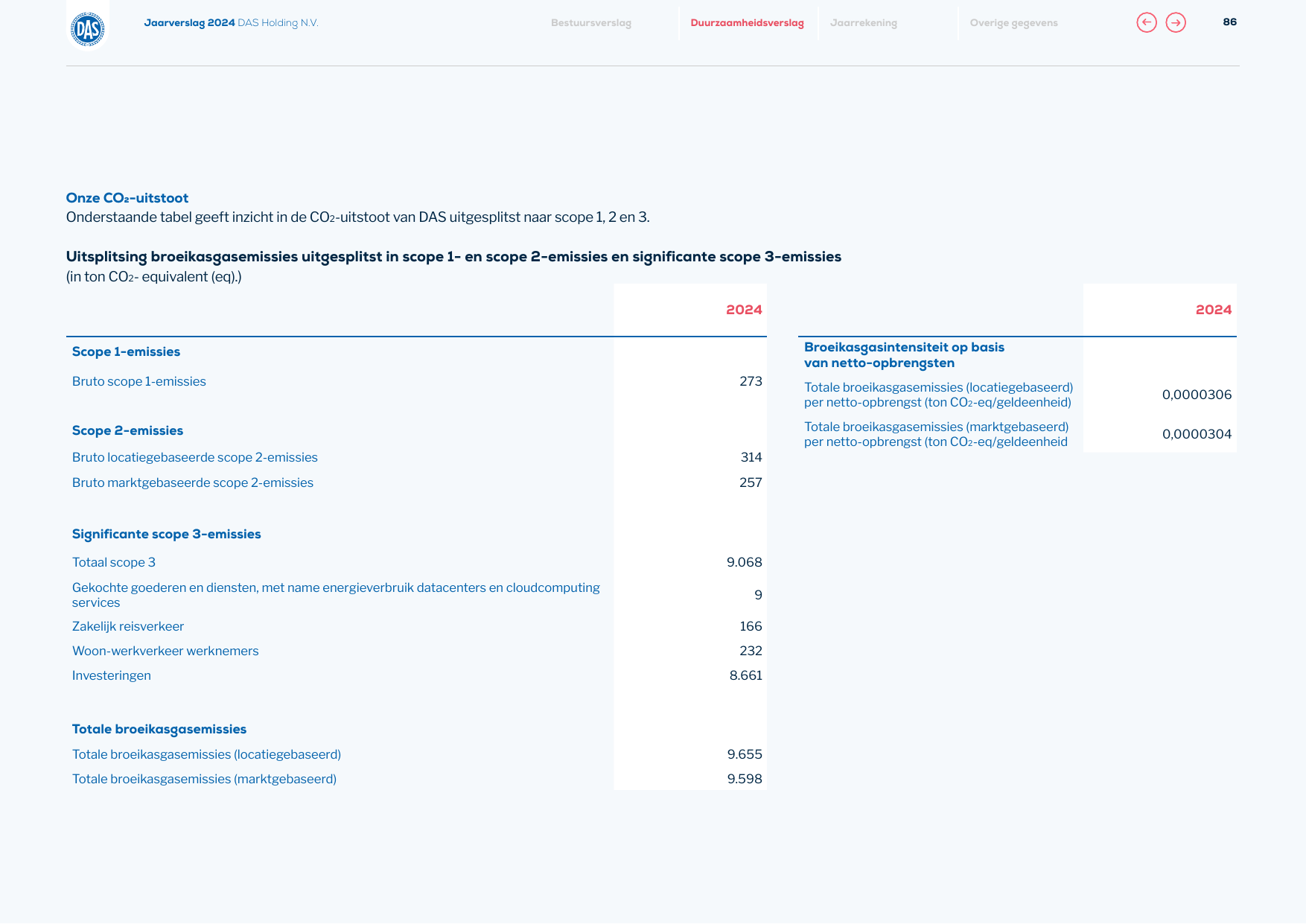Go to next page arrow

1176,23
